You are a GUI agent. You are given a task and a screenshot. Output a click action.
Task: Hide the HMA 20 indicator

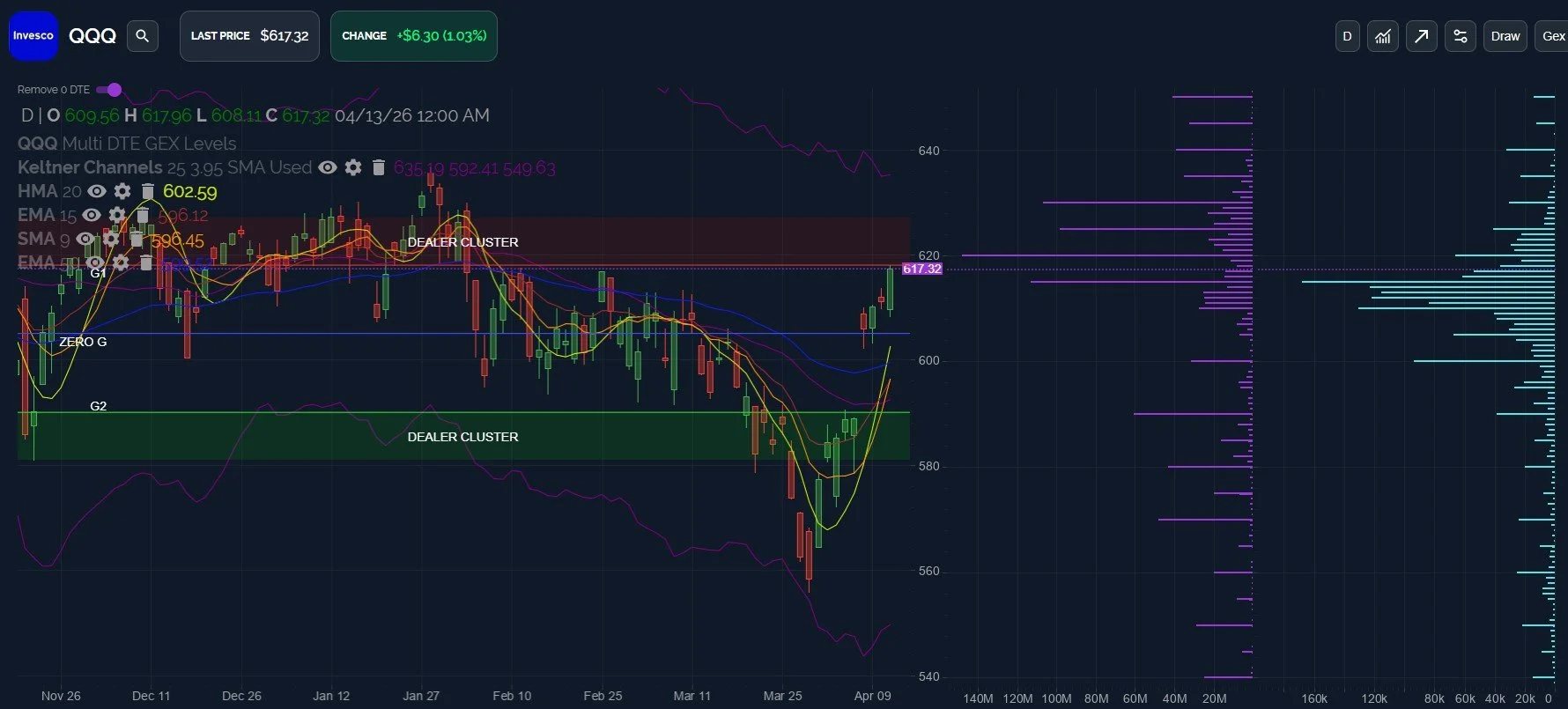(x=97, y=191)
